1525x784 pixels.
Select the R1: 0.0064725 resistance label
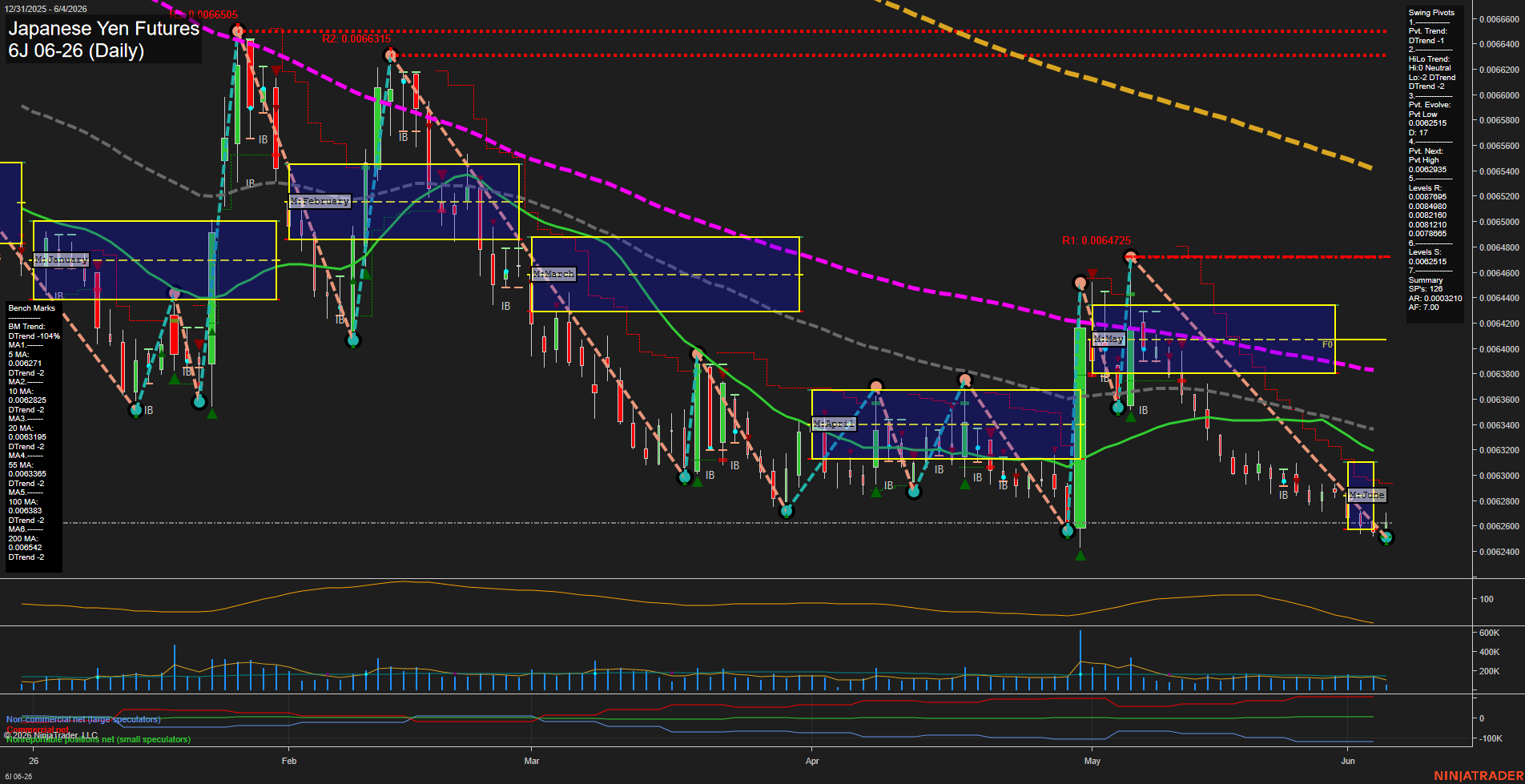point(1096,240)
